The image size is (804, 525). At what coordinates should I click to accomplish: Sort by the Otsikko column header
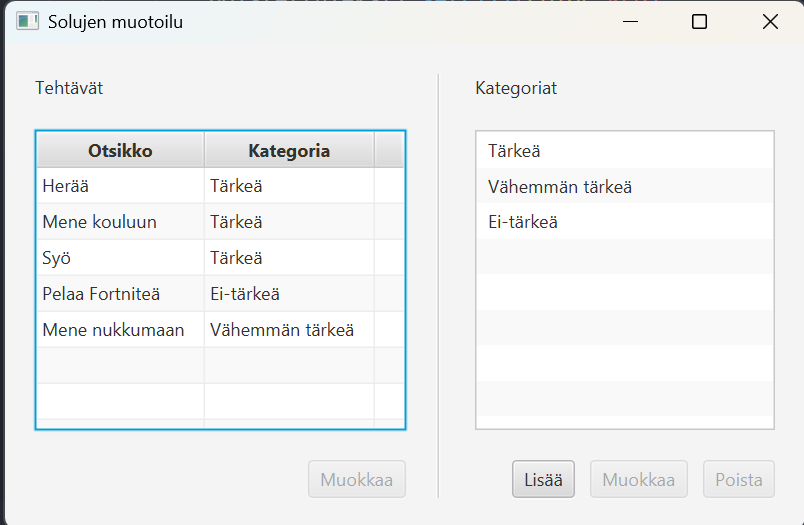[x=120, y=151]
